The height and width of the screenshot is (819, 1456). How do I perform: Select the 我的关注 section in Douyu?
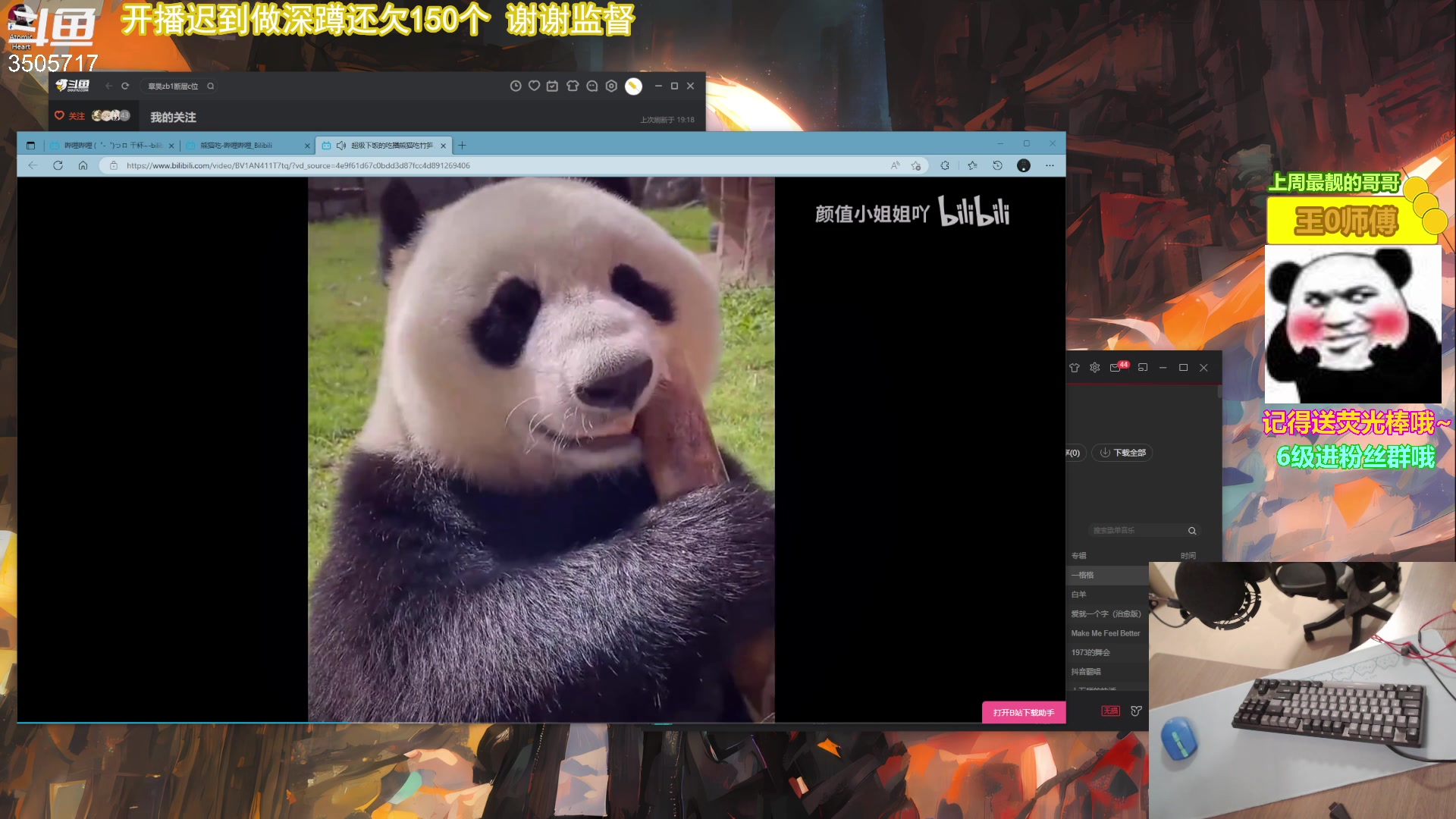pyautogui.click(x=172, y=118)
